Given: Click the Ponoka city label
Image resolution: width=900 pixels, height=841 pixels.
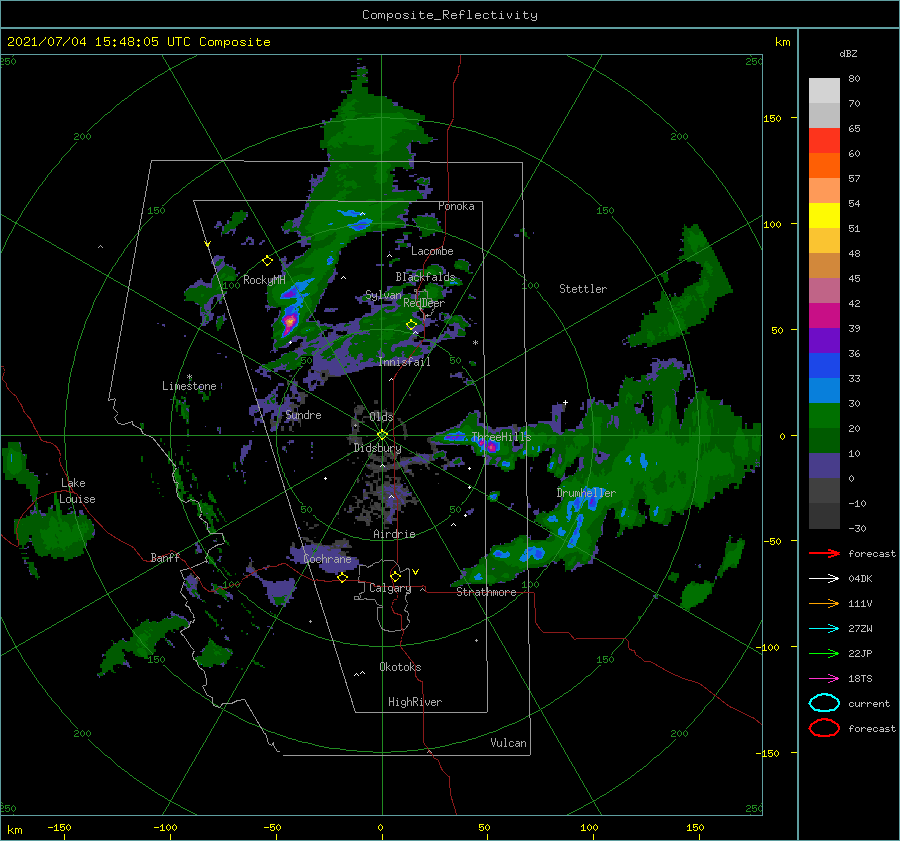Looking at the screenshot, I should point(456,206).
